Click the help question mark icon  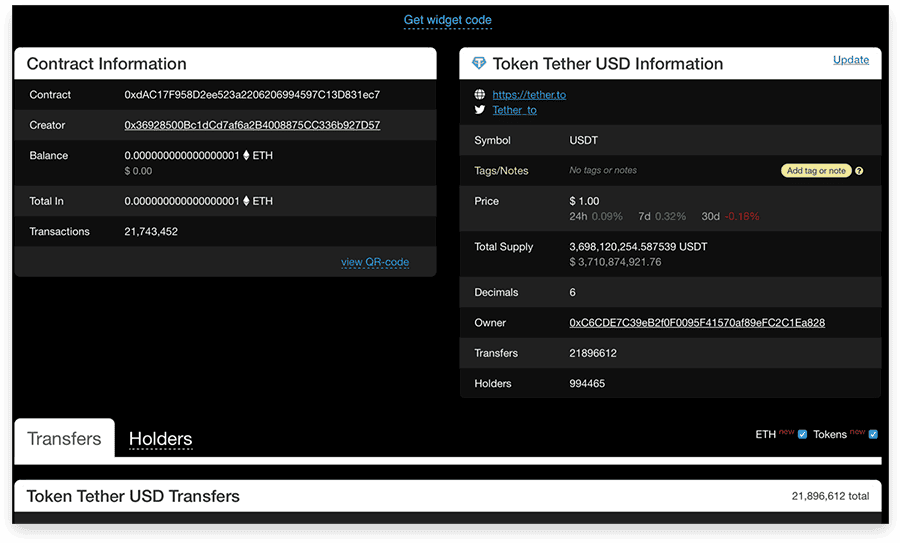tap(859, 170)
